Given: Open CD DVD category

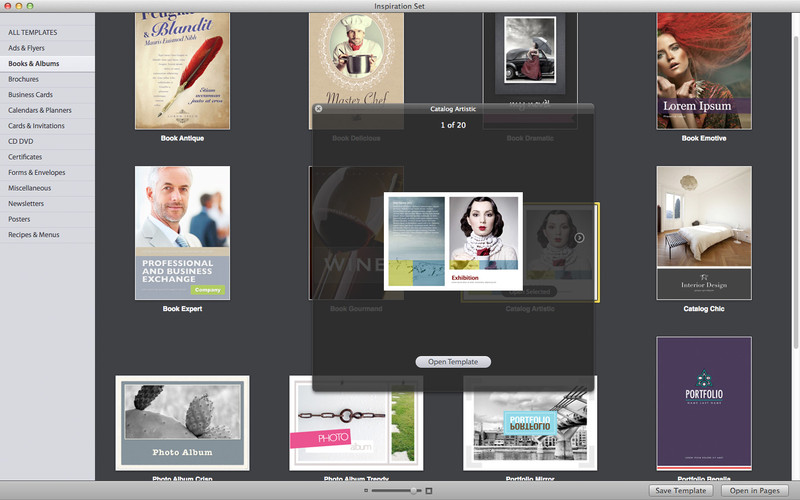Looking at the screenshot, I should (47, 141).
